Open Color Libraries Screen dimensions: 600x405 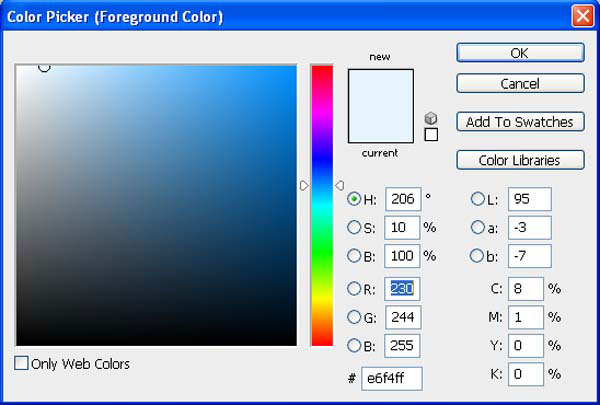[x=520, y=160]
